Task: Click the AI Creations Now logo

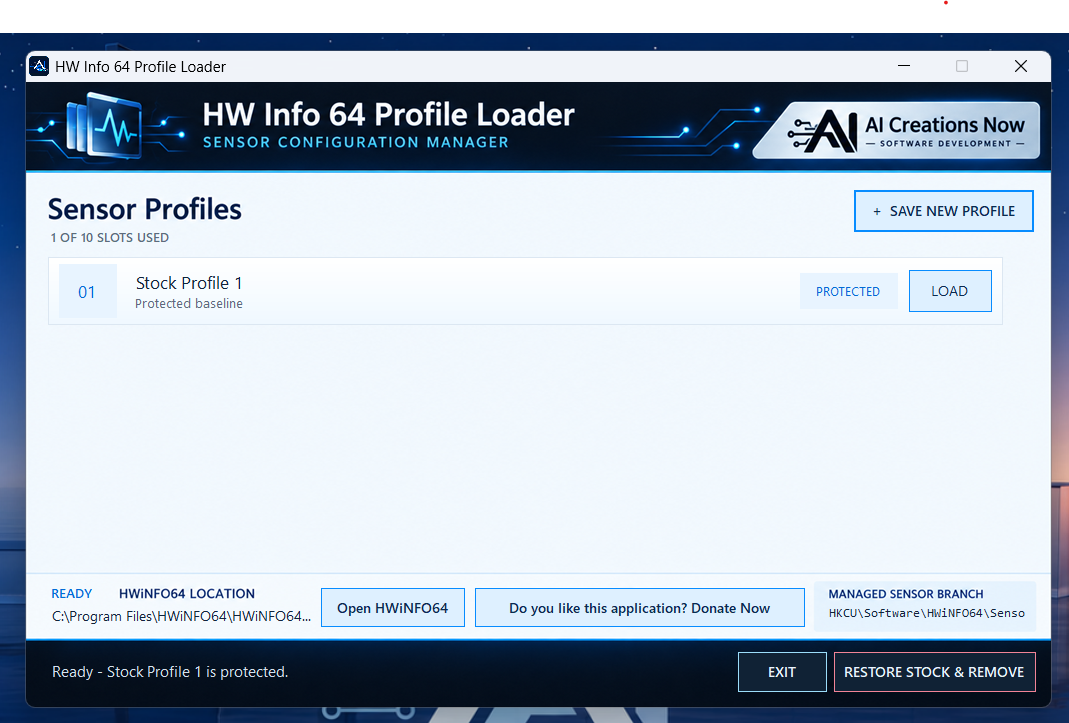Action: pos(897,130)
